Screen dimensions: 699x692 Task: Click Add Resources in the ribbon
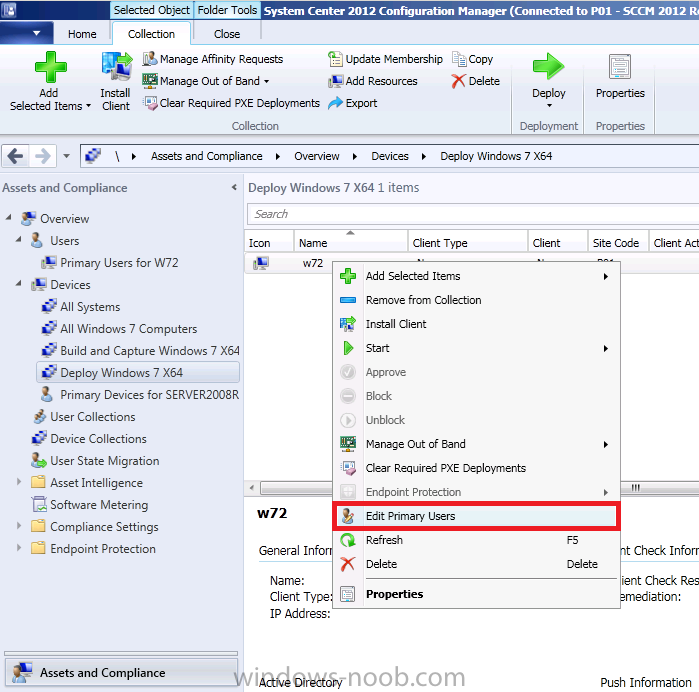[373, 81]
